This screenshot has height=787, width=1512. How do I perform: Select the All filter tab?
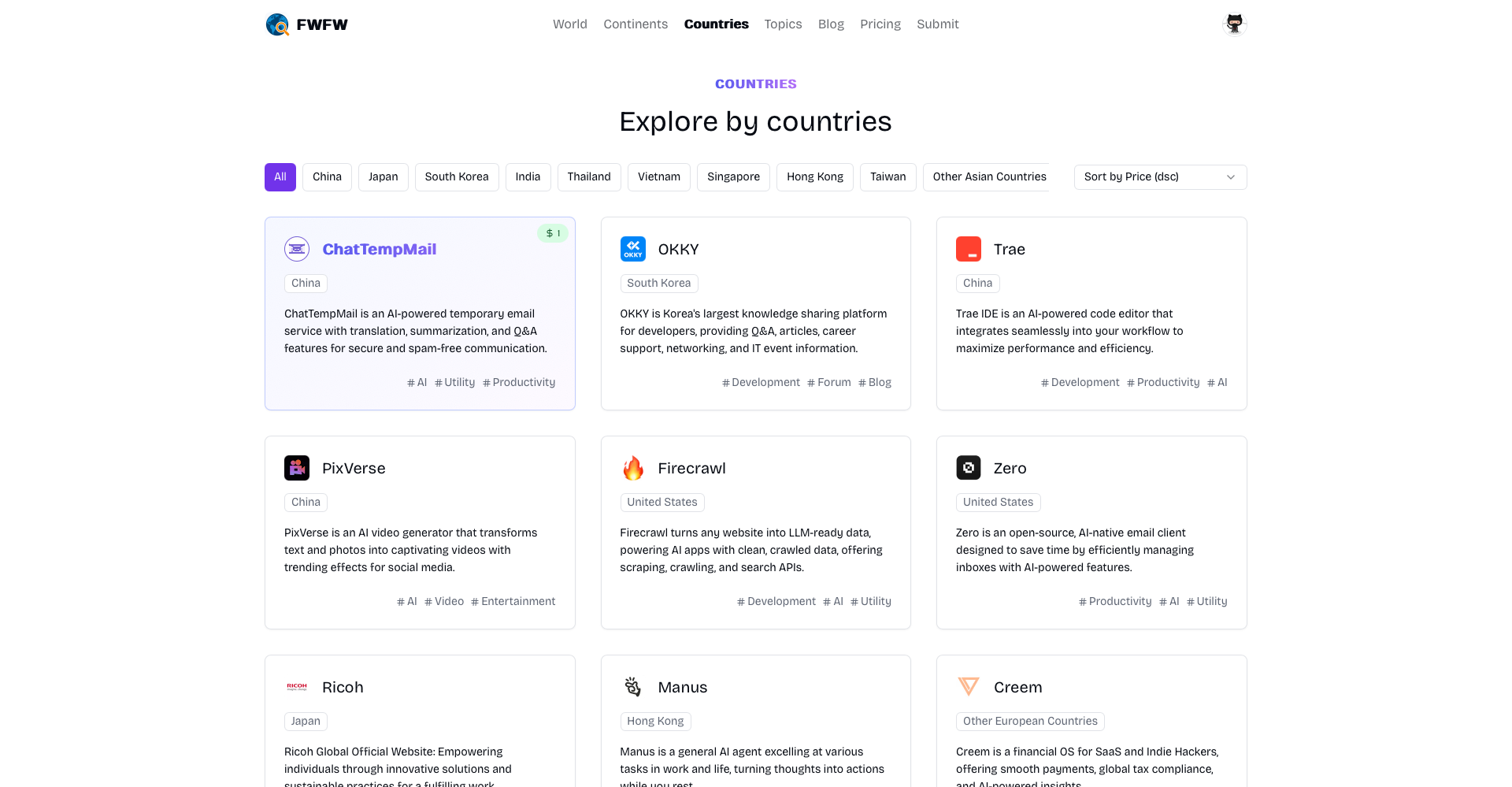click(x=280, y=177)
